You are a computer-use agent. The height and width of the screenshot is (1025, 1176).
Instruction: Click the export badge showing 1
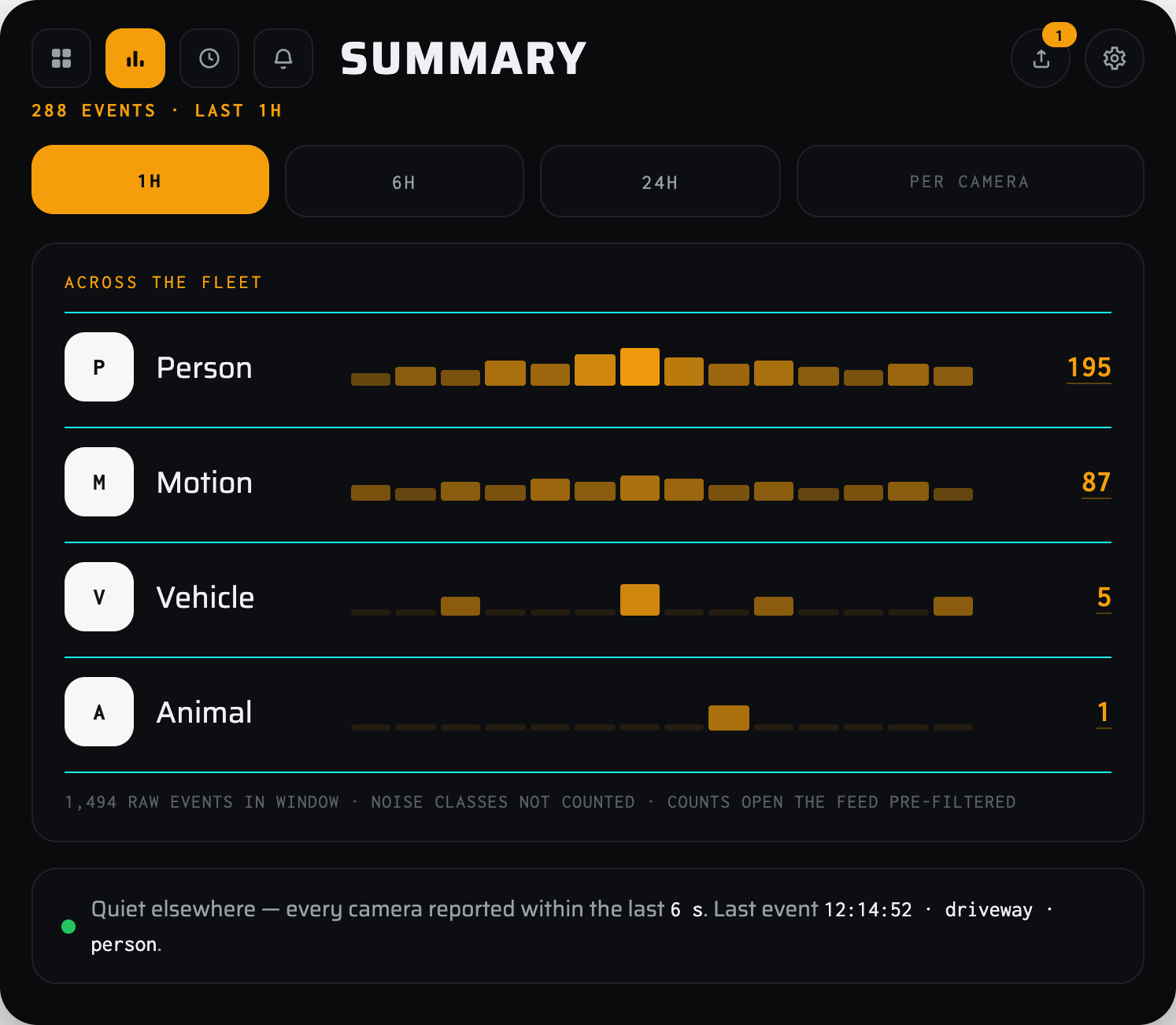[x=1060, y=35]
